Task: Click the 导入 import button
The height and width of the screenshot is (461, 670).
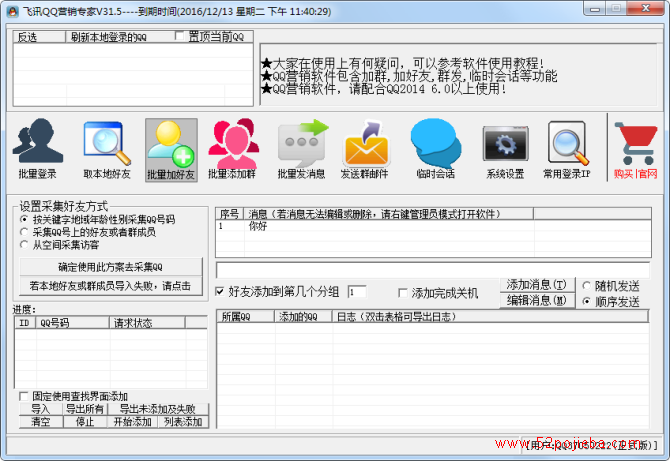Action: [x=41, y=409]
